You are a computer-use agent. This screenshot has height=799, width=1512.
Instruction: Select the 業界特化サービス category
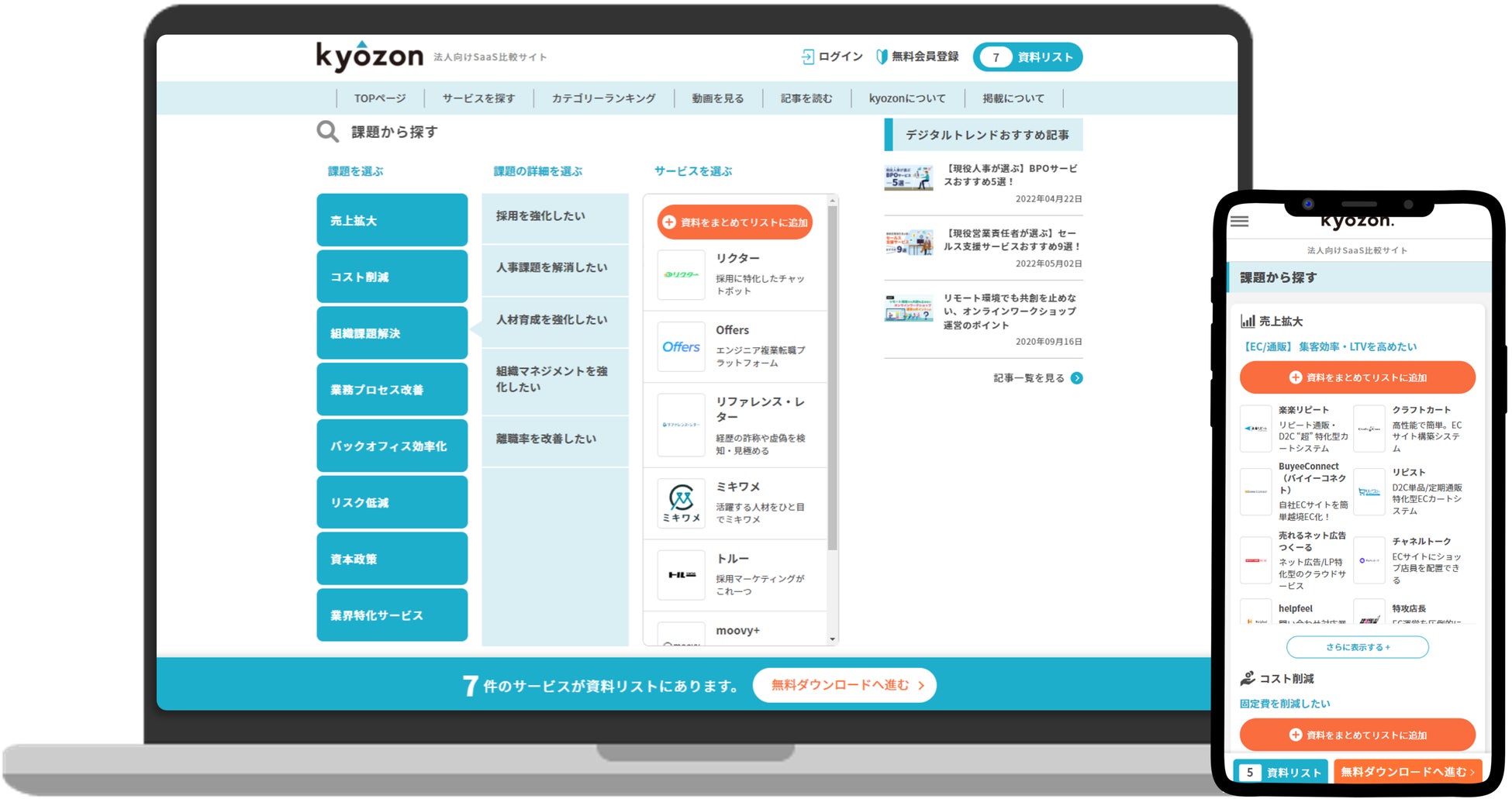click(392, 615)
